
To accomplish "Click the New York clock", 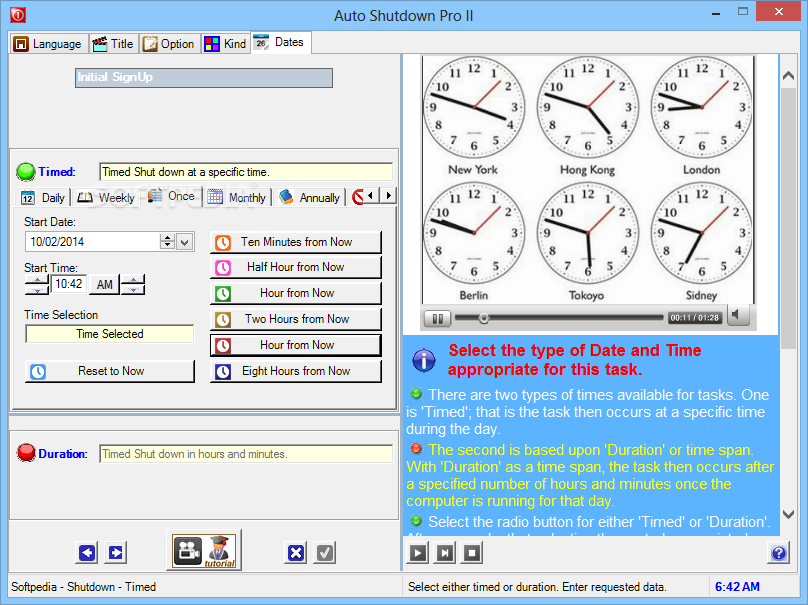I will 474,107.
